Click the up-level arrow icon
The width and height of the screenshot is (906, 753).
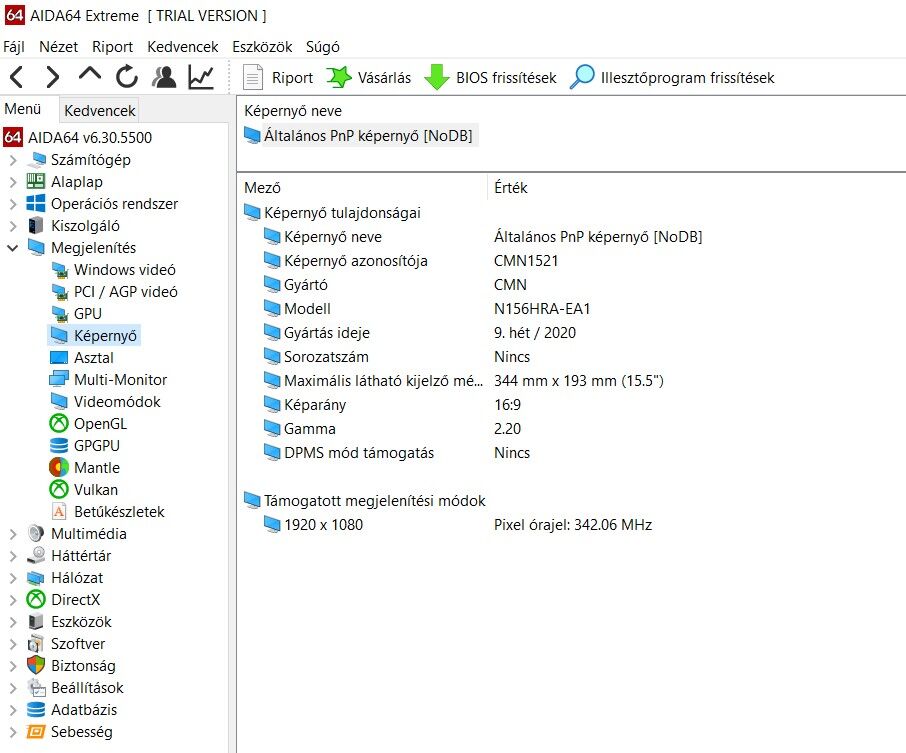tap(90, 75)
